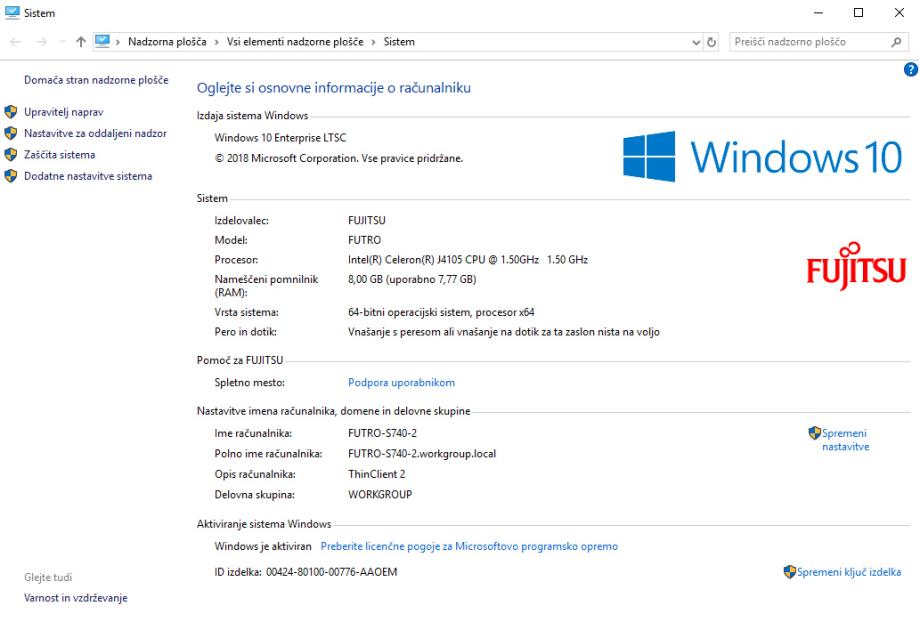920x622 pixels.
Task: Click Windows je aktiviran status text
Action: [263, 546]
